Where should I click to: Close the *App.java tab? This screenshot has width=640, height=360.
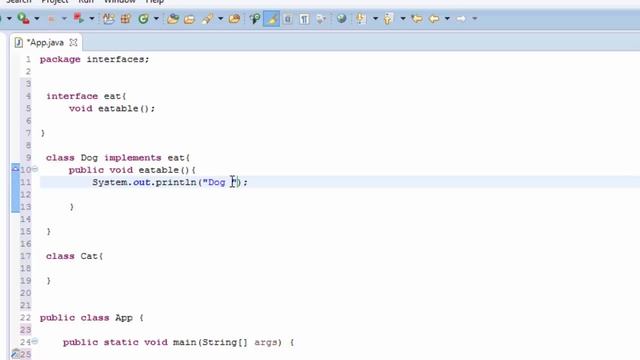73,42
